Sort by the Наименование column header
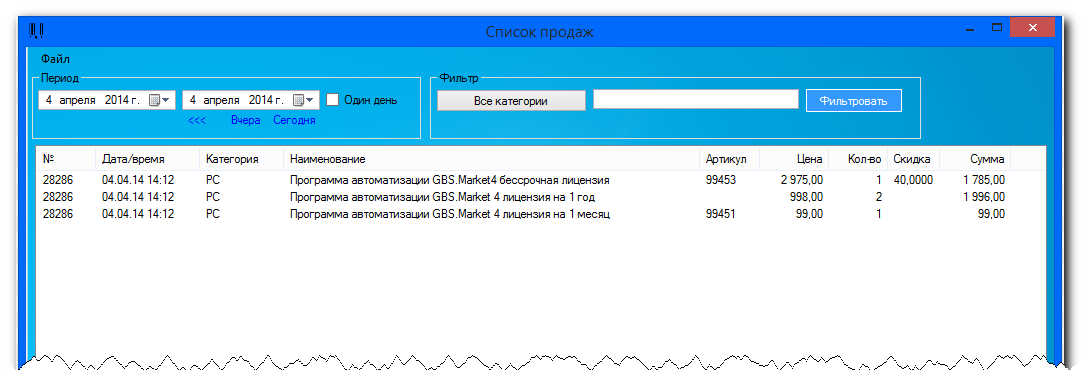The image size is (1081, 371). pos(492,159)
